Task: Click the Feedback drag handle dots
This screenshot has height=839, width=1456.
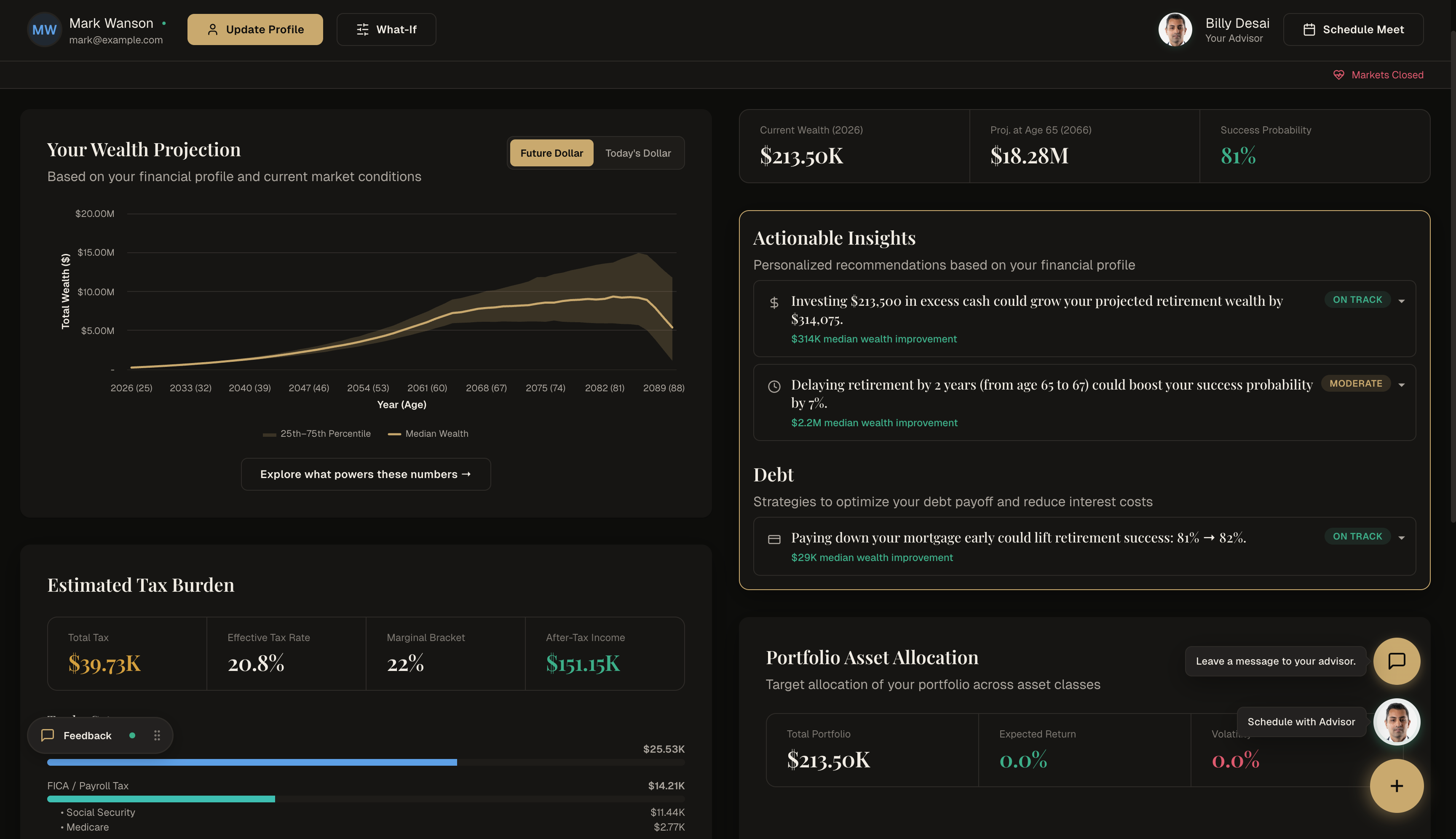Action: point(157,735)
